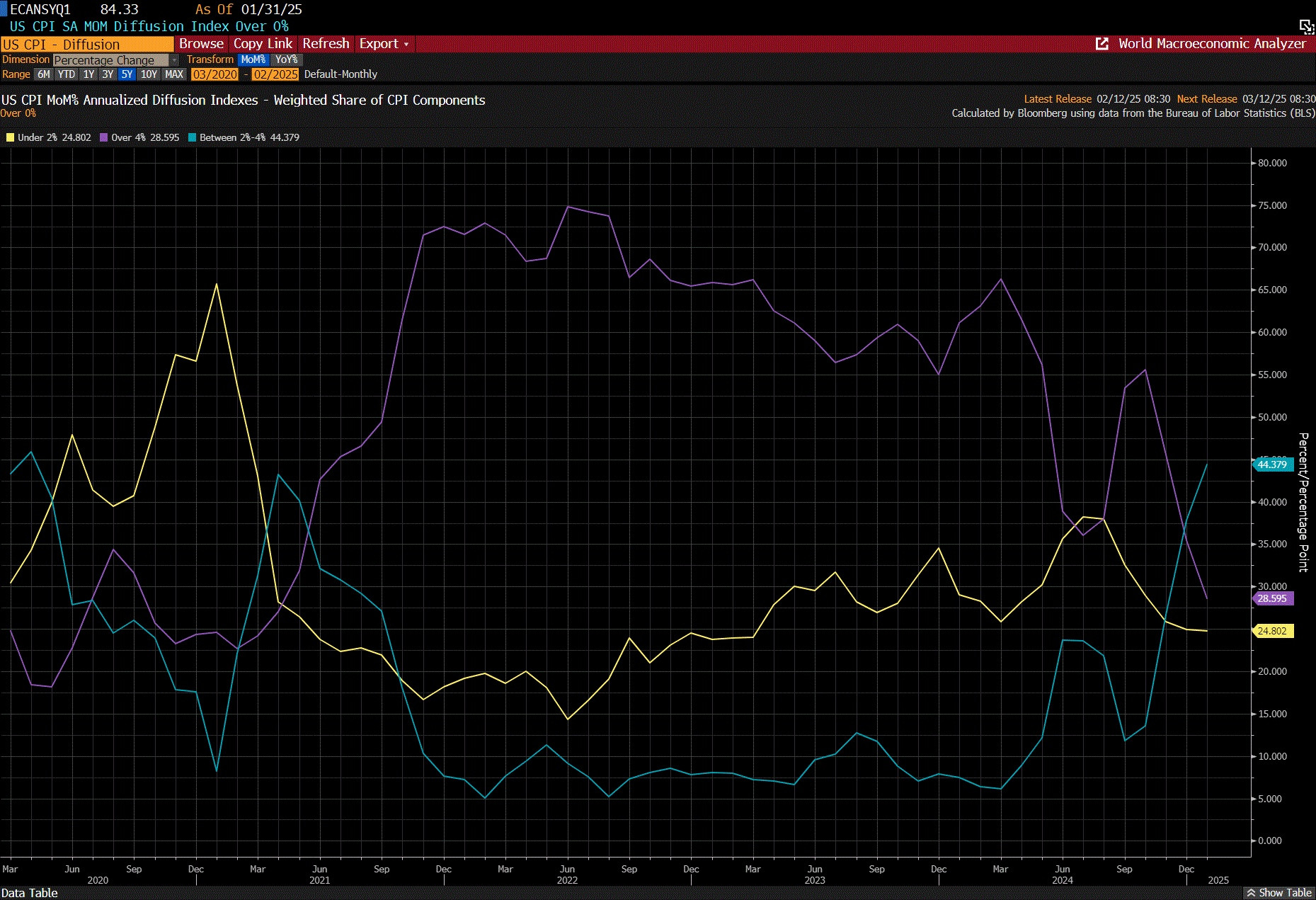Click Copy Link in the toolbar

(x=263, y=44)
